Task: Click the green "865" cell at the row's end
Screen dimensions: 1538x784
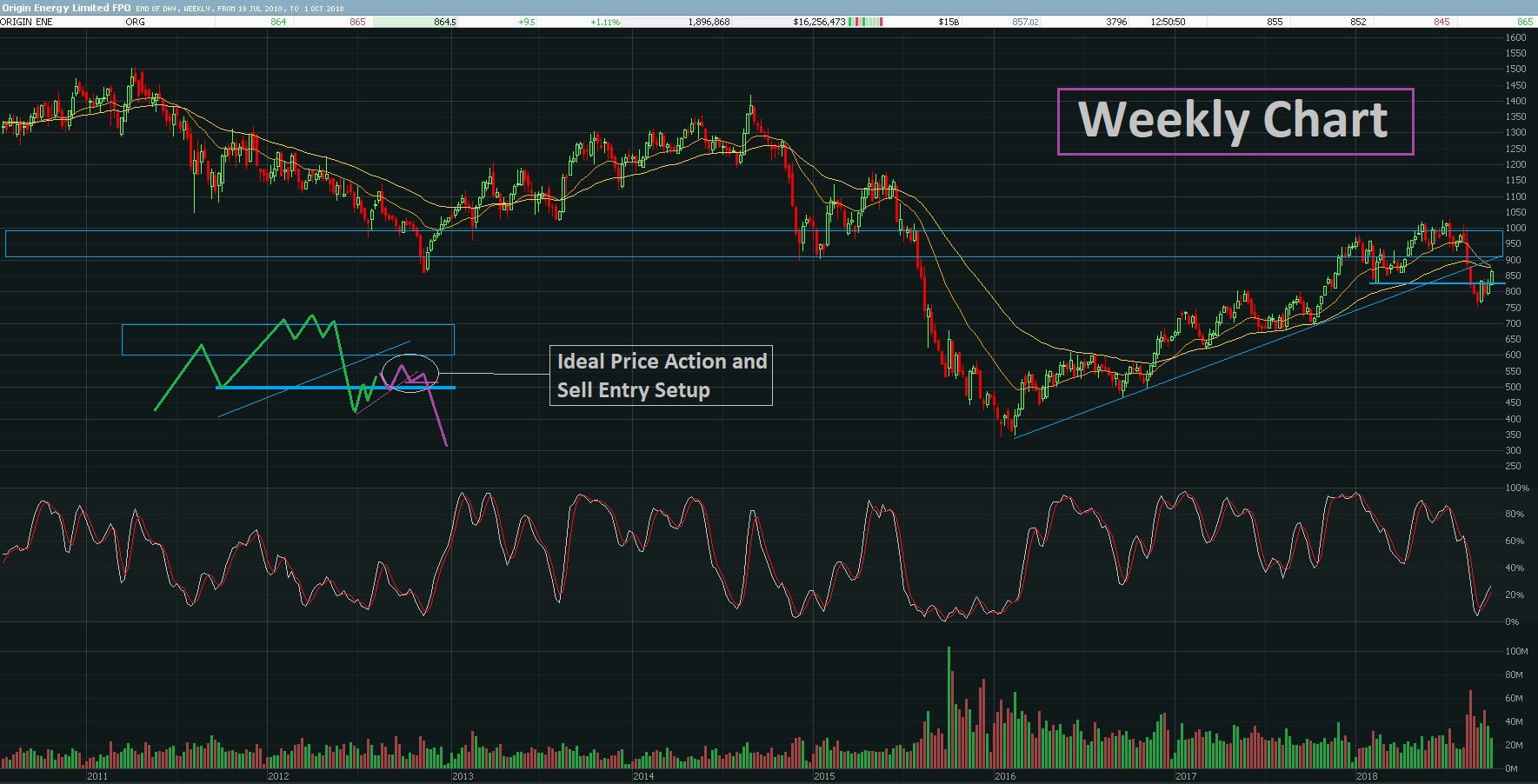Action: pos(1525,22)
